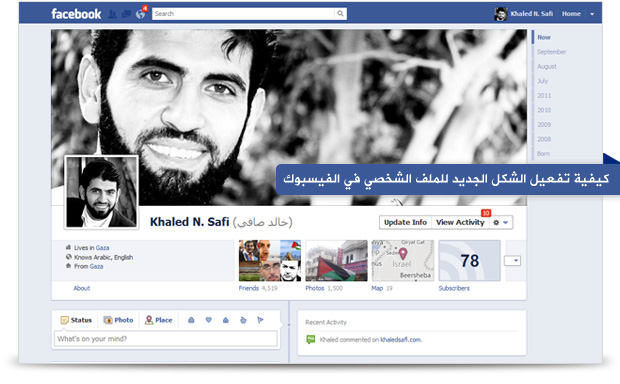Click the facebook logo

pos(76,14)
